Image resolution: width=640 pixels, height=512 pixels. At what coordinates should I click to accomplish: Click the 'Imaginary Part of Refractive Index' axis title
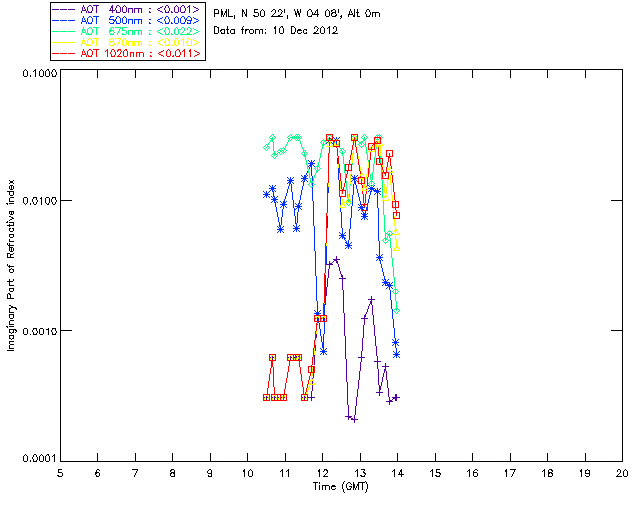point(11,265)
